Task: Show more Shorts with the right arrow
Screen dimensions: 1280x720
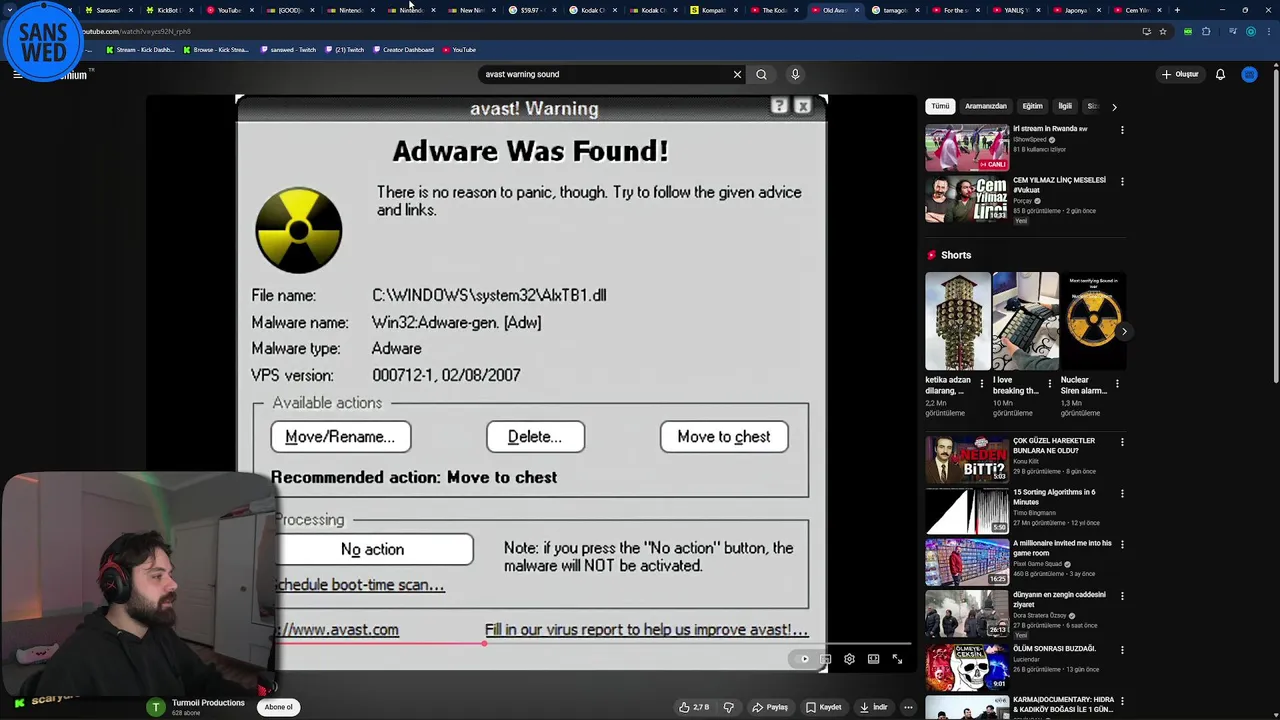Action: [1124, 331]
